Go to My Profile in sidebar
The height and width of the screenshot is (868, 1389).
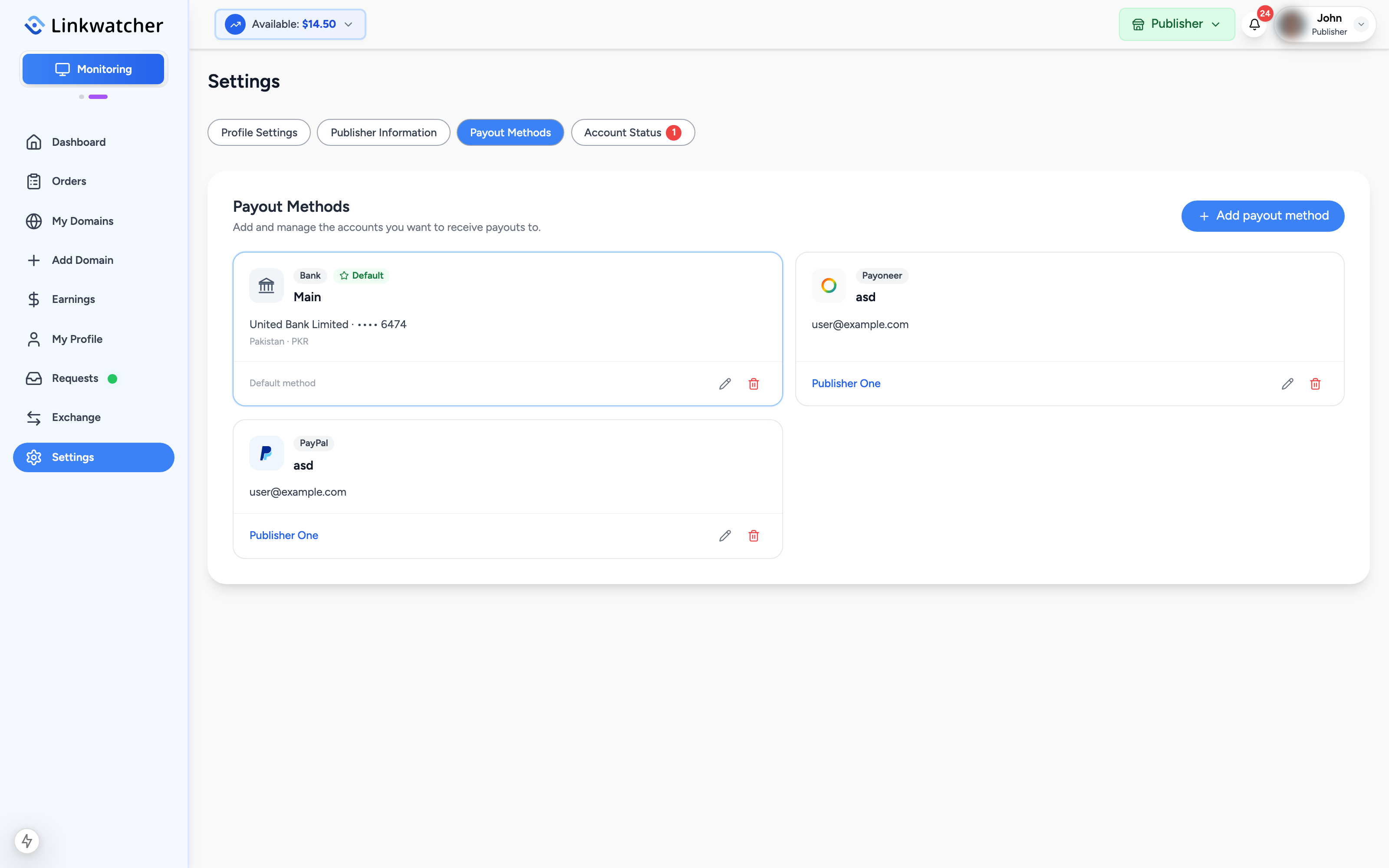[x=94, y=339]
